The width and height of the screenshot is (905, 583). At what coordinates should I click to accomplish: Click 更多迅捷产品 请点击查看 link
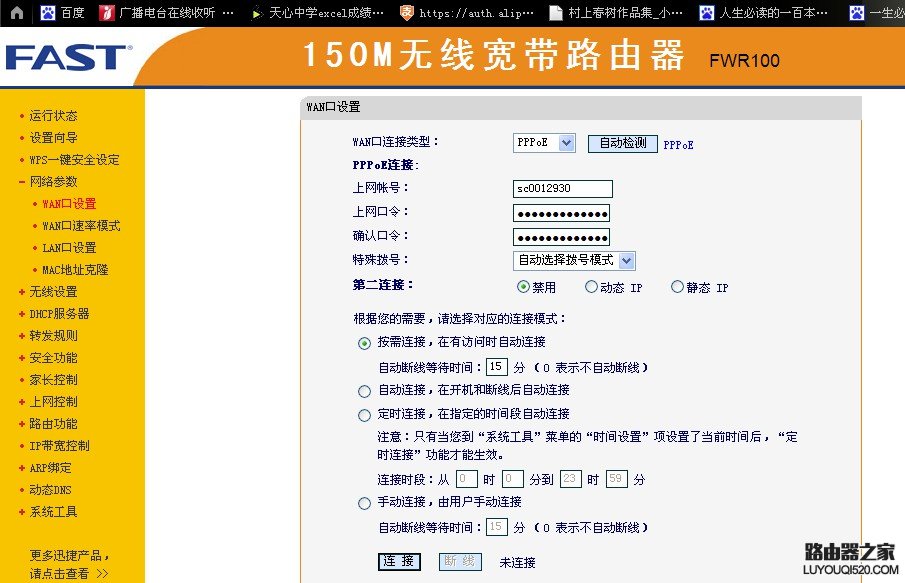tap(69, 564)
